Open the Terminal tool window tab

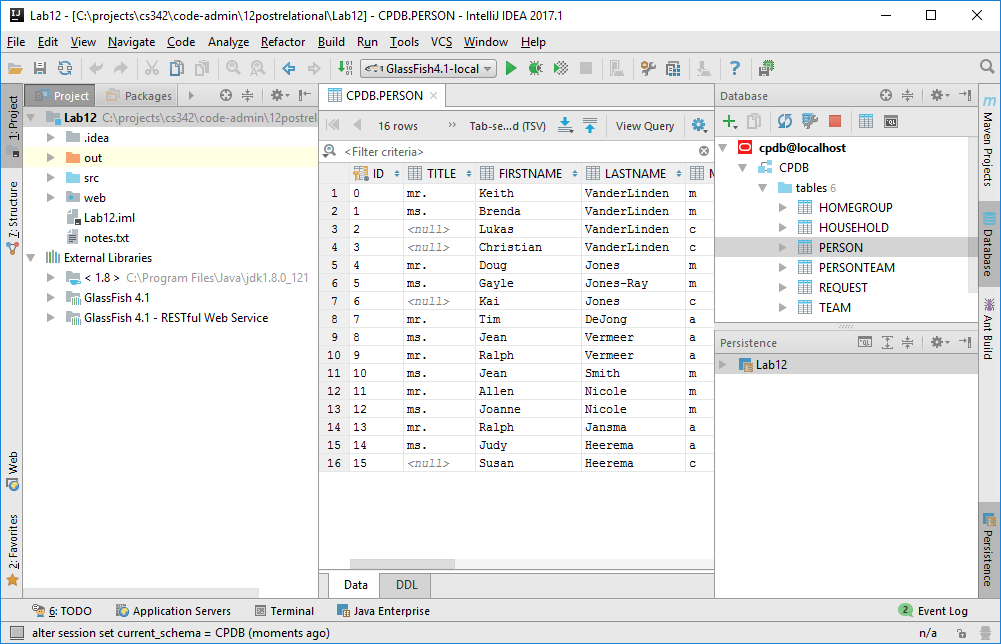pos(284,611)
